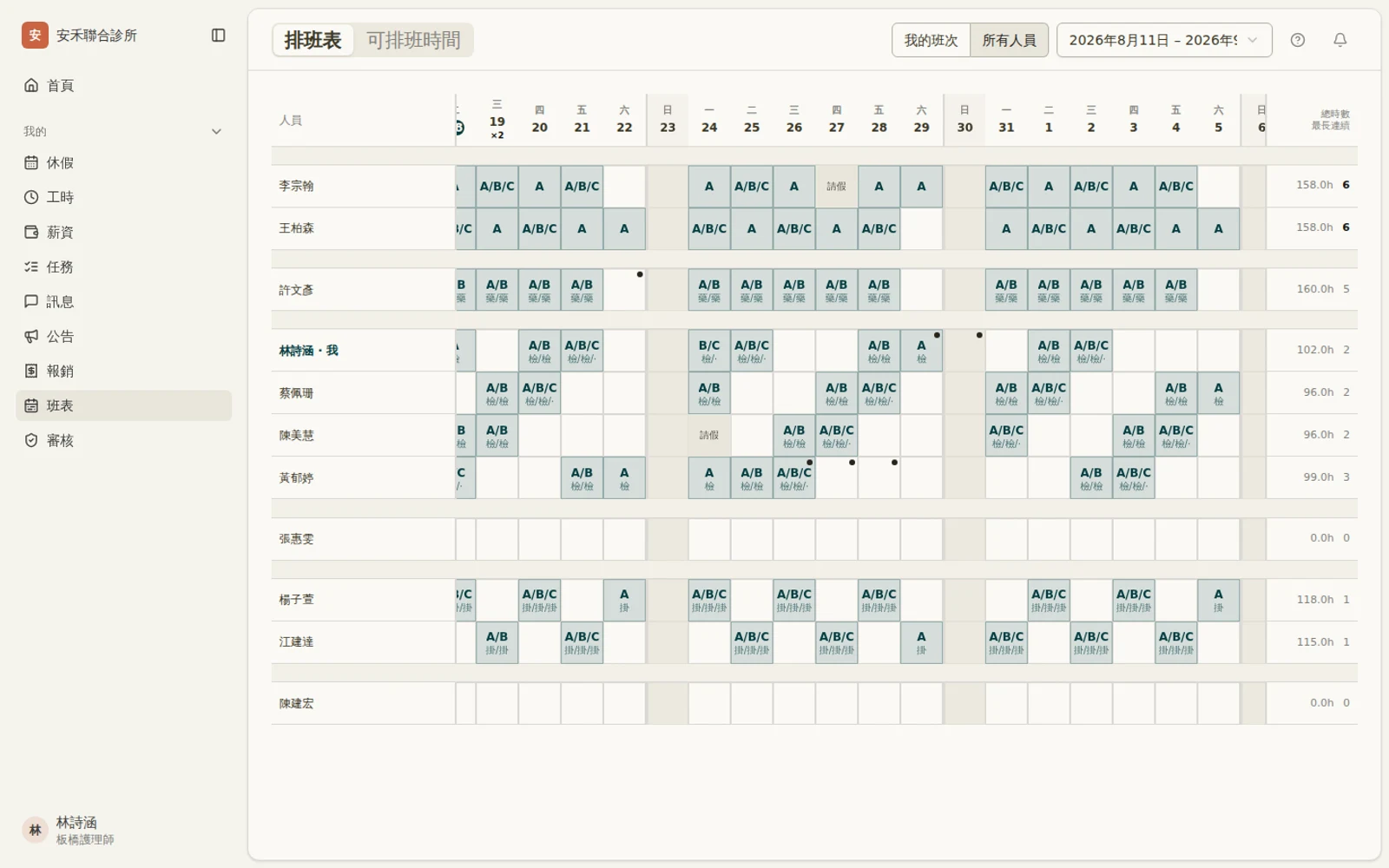Collapse the sidebar panel icon
Image resolution: width=1389 pixels, height=868 pixels.
click(219, 36)
